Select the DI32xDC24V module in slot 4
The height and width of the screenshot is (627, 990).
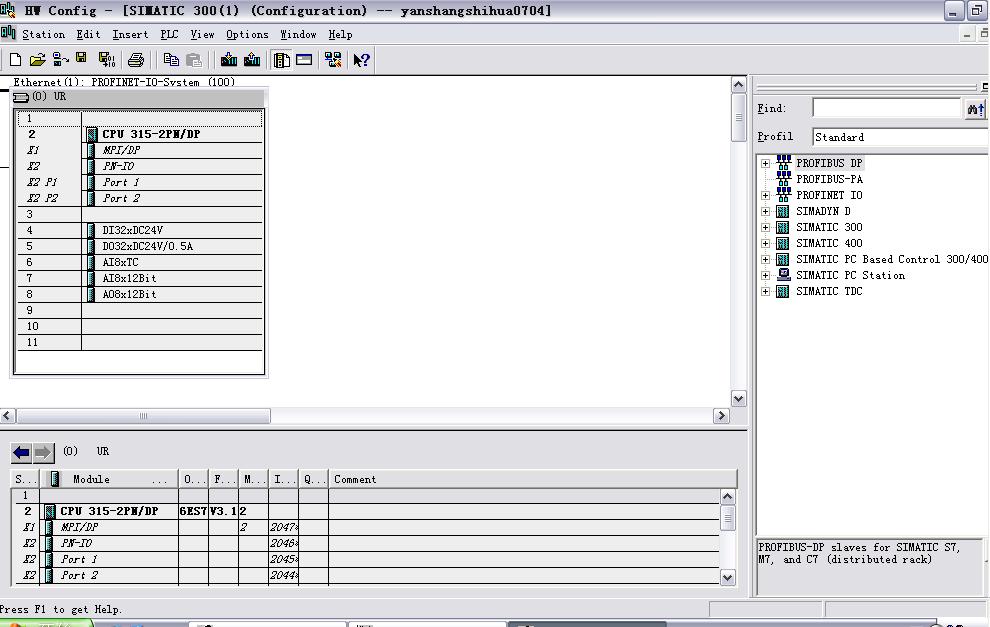(132, 230)
